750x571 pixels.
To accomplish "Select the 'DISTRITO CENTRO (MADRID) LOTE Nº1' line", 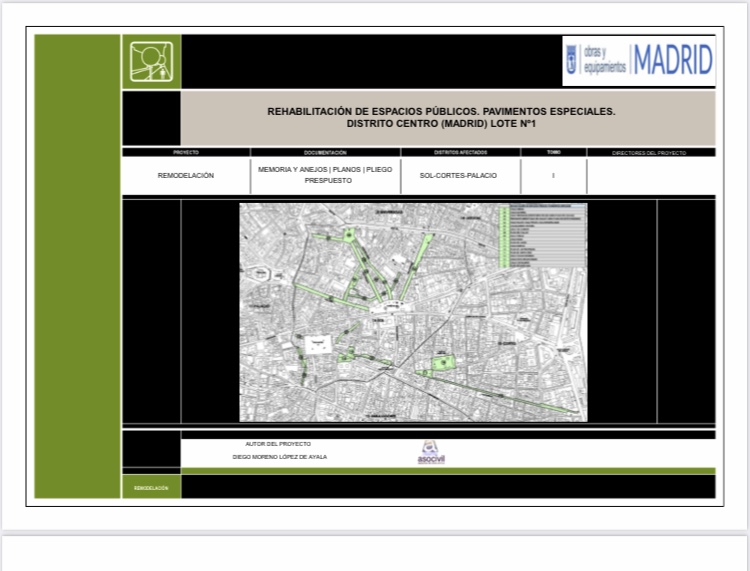I will 441,124.
